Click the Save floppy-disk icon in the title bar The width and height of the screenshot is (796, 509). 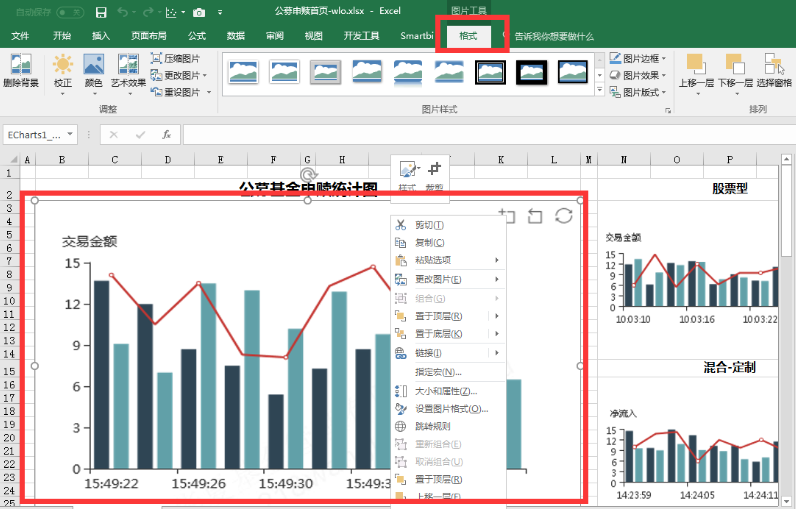tap(101, 12)
